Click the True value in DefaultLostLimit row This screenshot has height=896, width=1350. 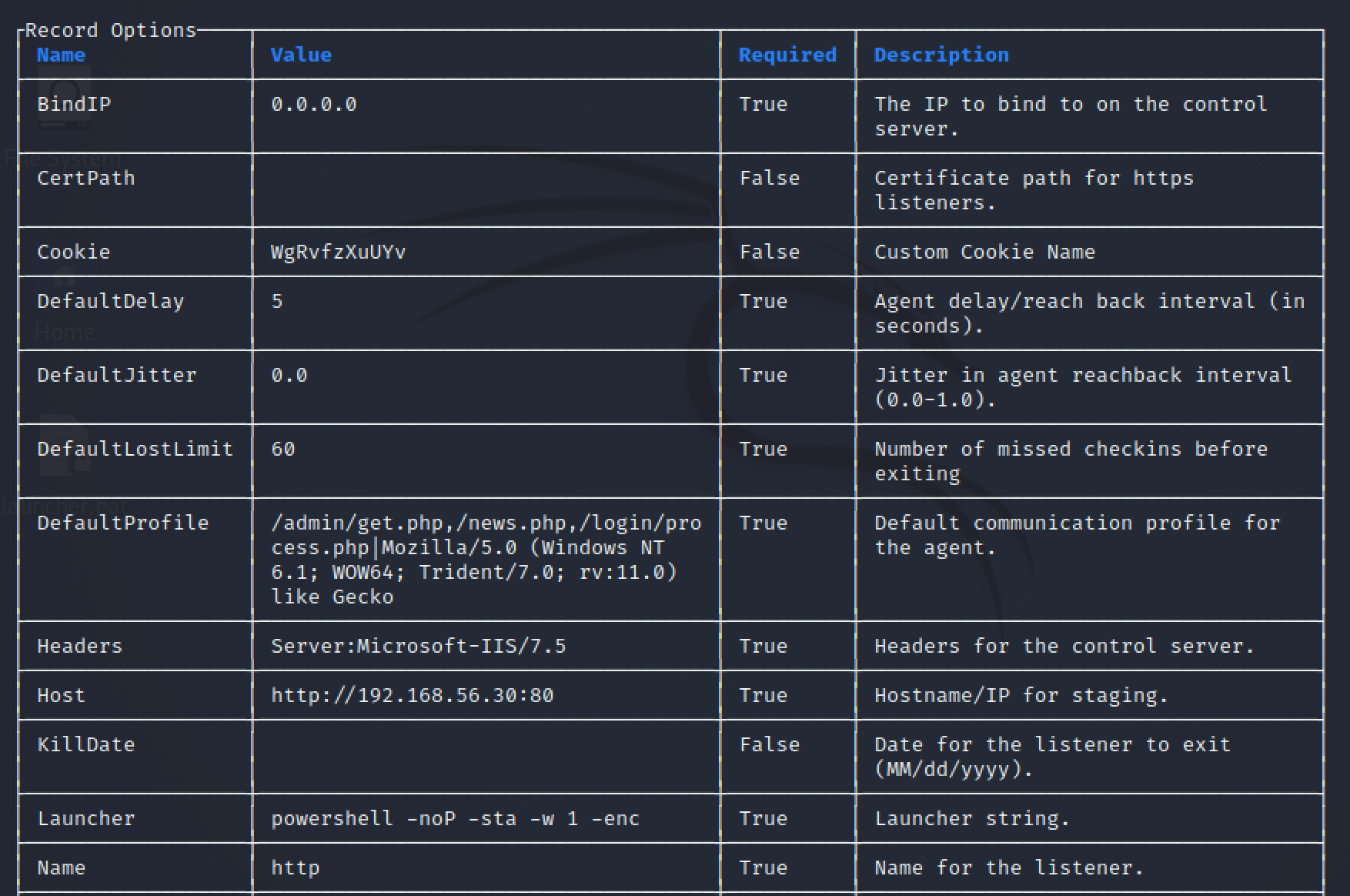(764, 449)
